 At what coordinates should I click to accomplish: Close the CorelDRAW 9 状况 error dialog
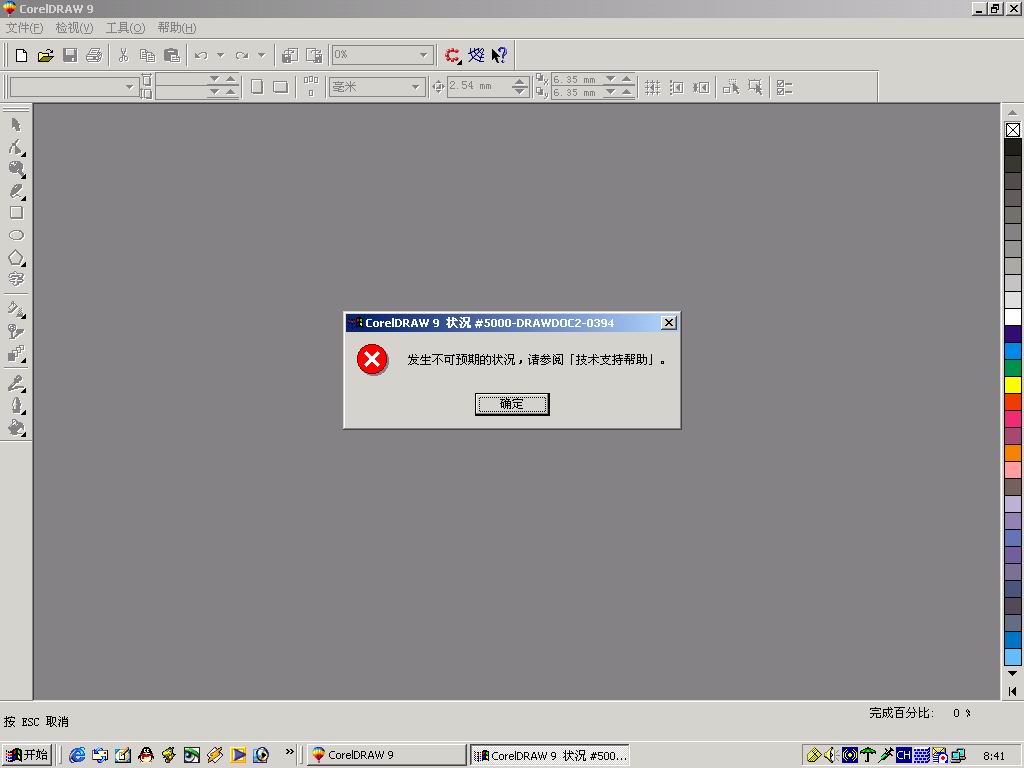[x=669, y=323]
